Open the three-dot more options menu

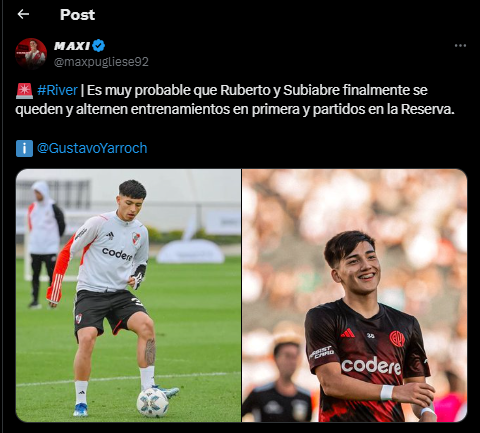[x=460, y=46]
